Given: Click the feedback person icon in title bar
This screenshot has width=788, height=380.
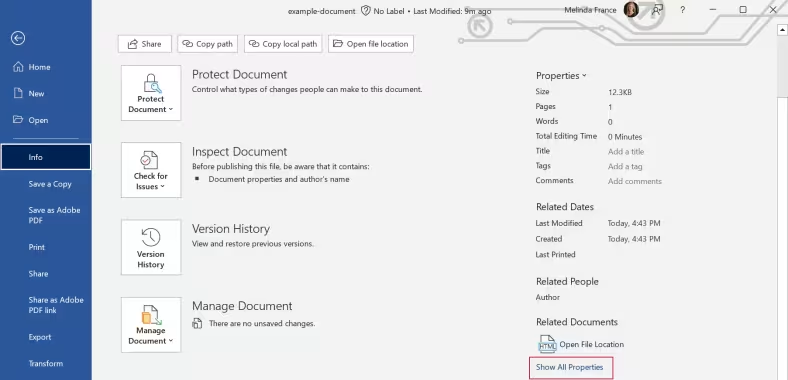Looking at the screenshot, I should pos(657,10).
